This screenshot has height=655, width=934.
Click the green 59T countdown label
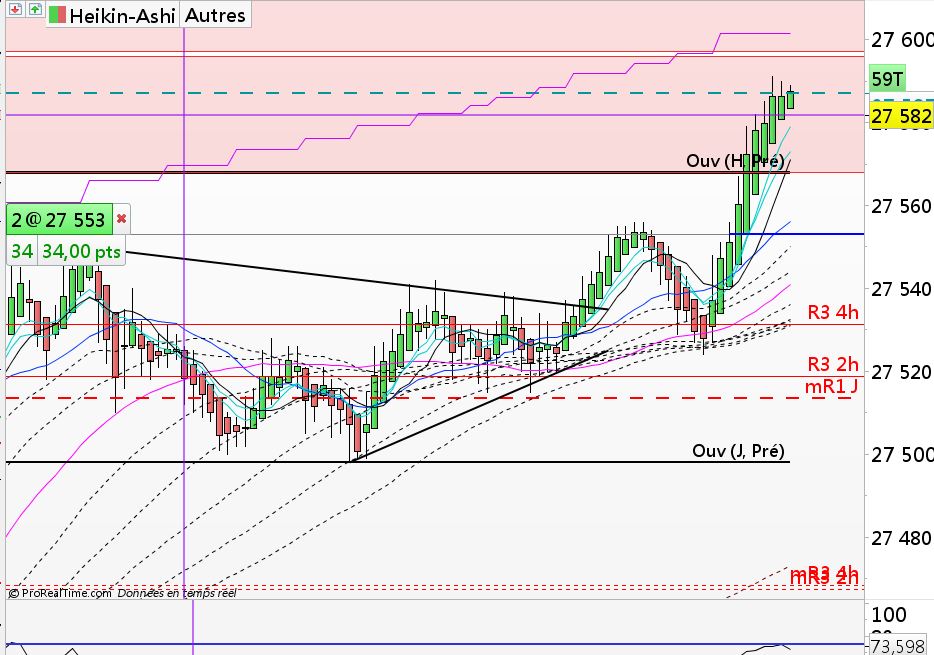click(888, 79)
